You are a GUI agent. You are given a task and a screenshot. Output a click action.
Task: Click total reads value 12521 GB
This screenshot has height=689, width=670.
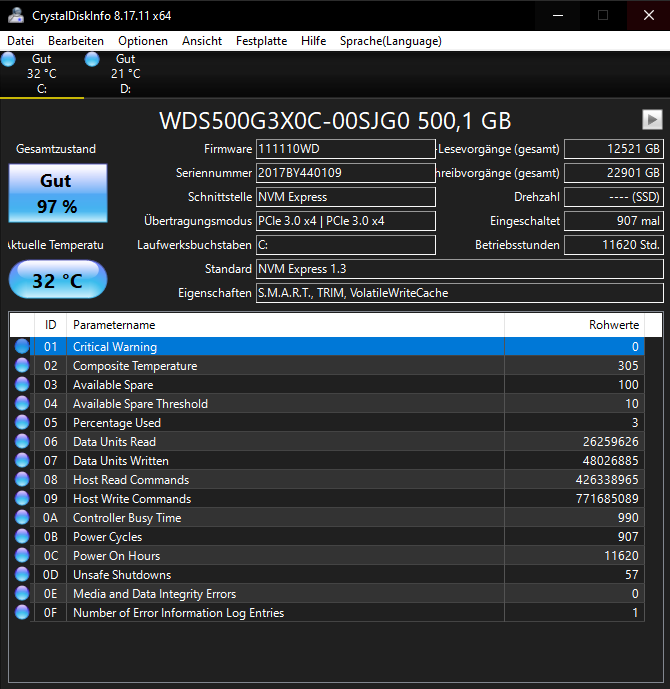614,149
